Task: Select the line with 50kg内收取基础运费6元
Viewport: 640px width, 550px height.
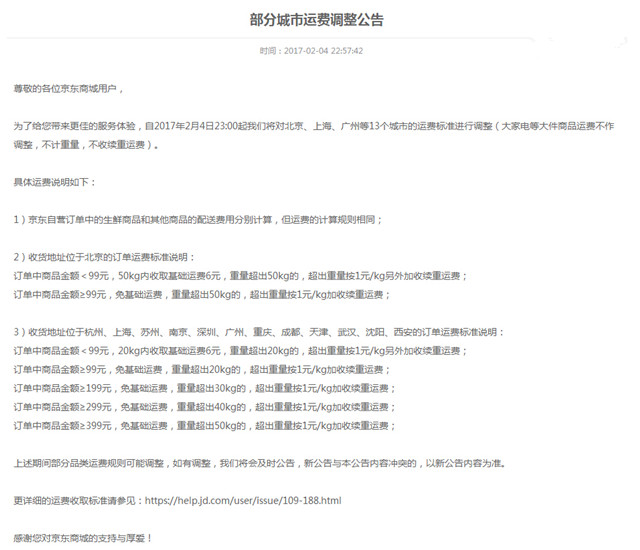Action: [x=240, y=276]
